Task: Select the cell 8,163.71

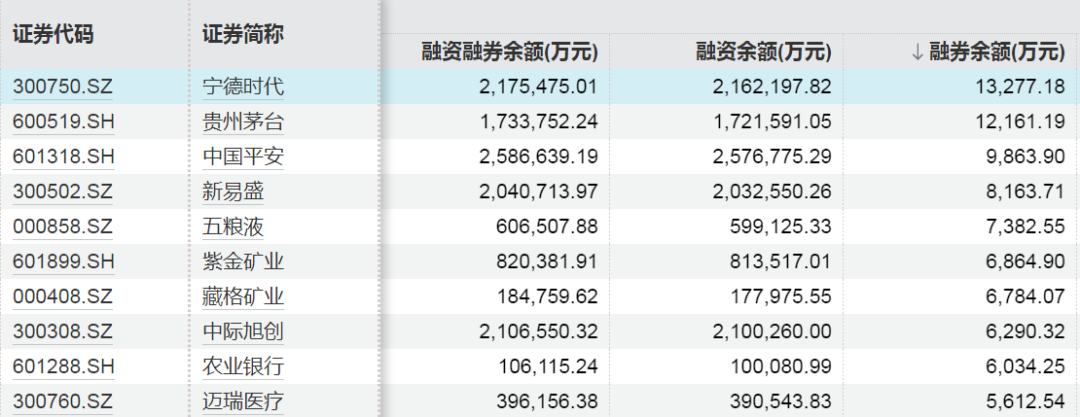Action: point(1027,192)
